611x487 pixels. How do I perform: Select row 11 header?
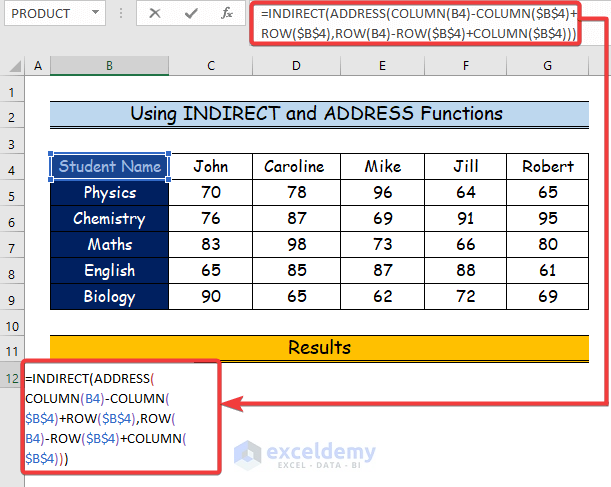coord(12,351)
